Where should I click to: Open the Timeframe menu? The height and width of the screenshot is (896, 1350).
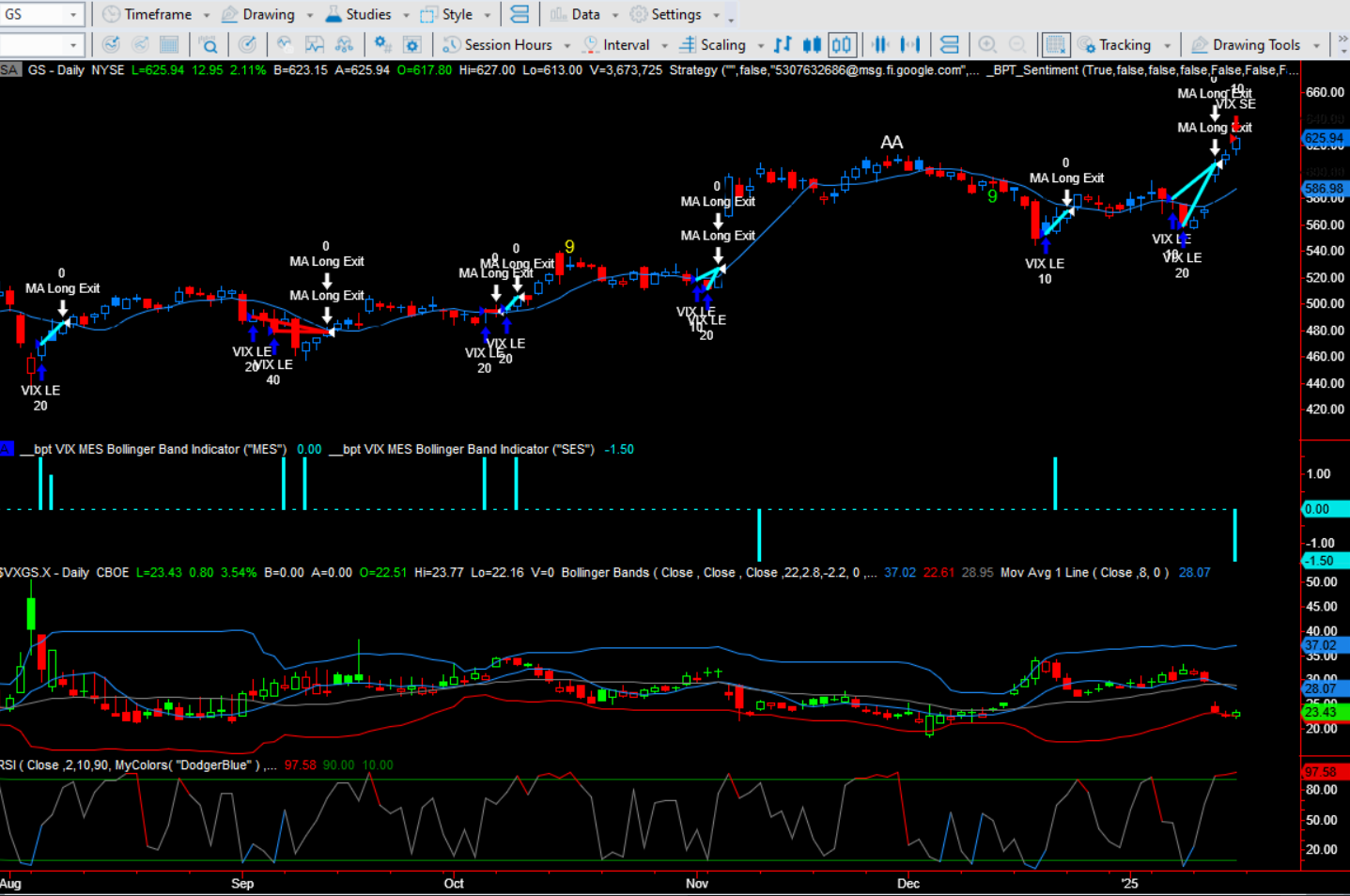point(157,14)
